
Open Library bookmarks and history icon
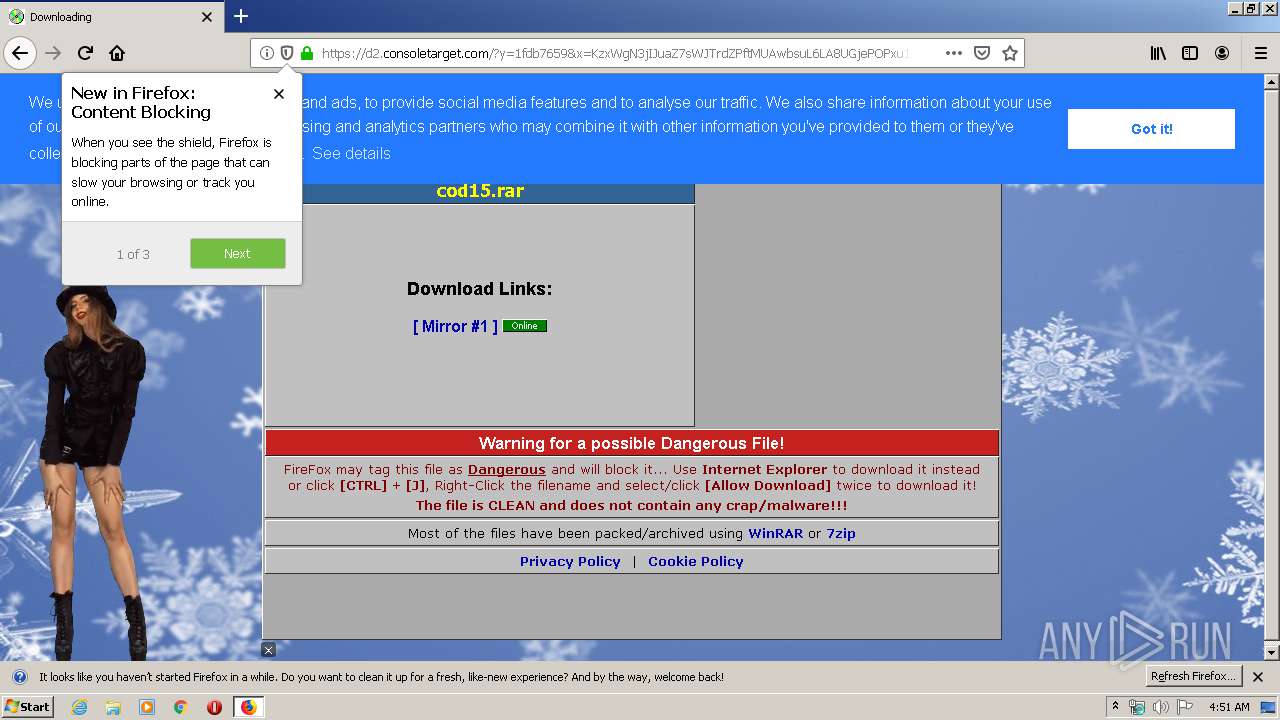(1158, 53)
